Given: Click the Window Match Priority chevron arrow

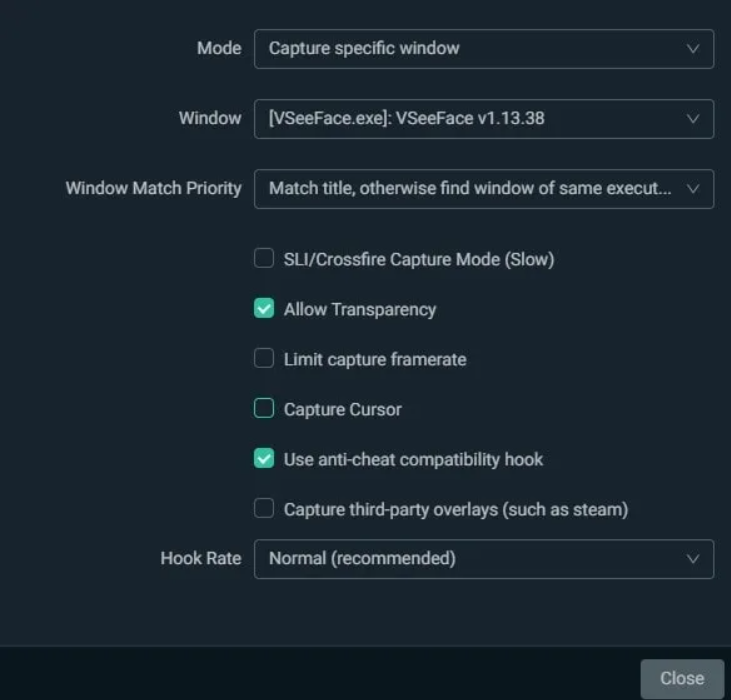Looking at the screenshot, I should point(693,189).
